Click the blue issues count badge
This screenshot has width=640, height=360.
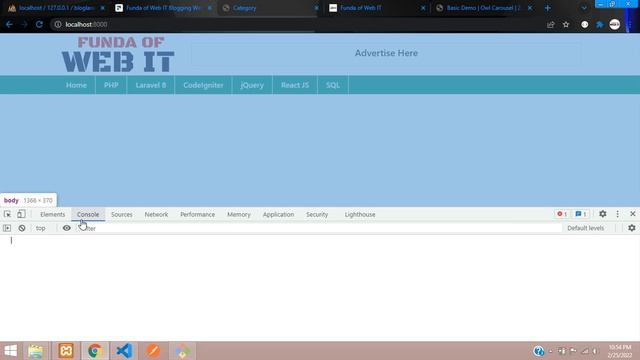click(x=581, y=214)
